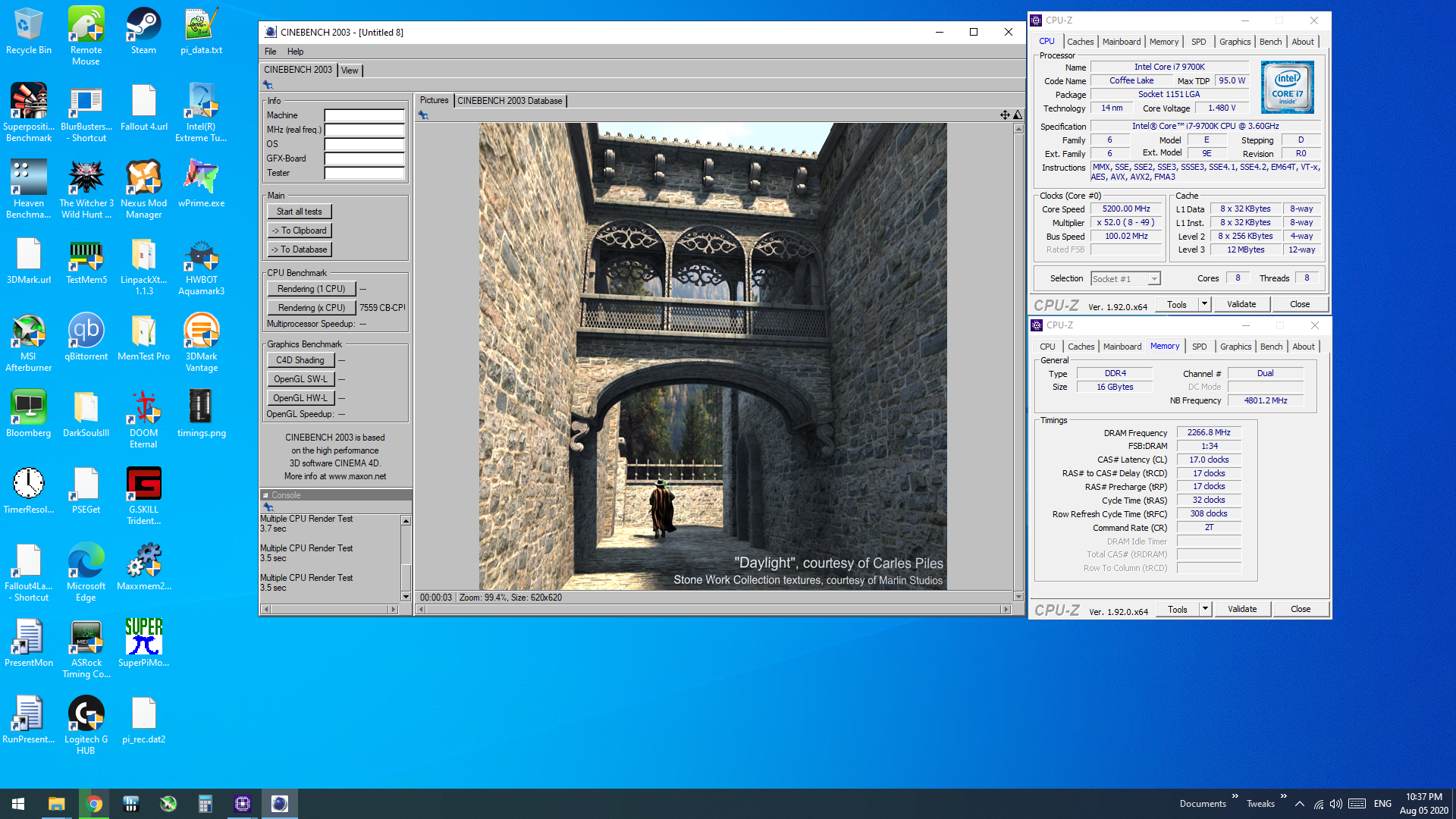
Task: Click the CPU-Z taskbar icon
Action: tap(243, 804)
